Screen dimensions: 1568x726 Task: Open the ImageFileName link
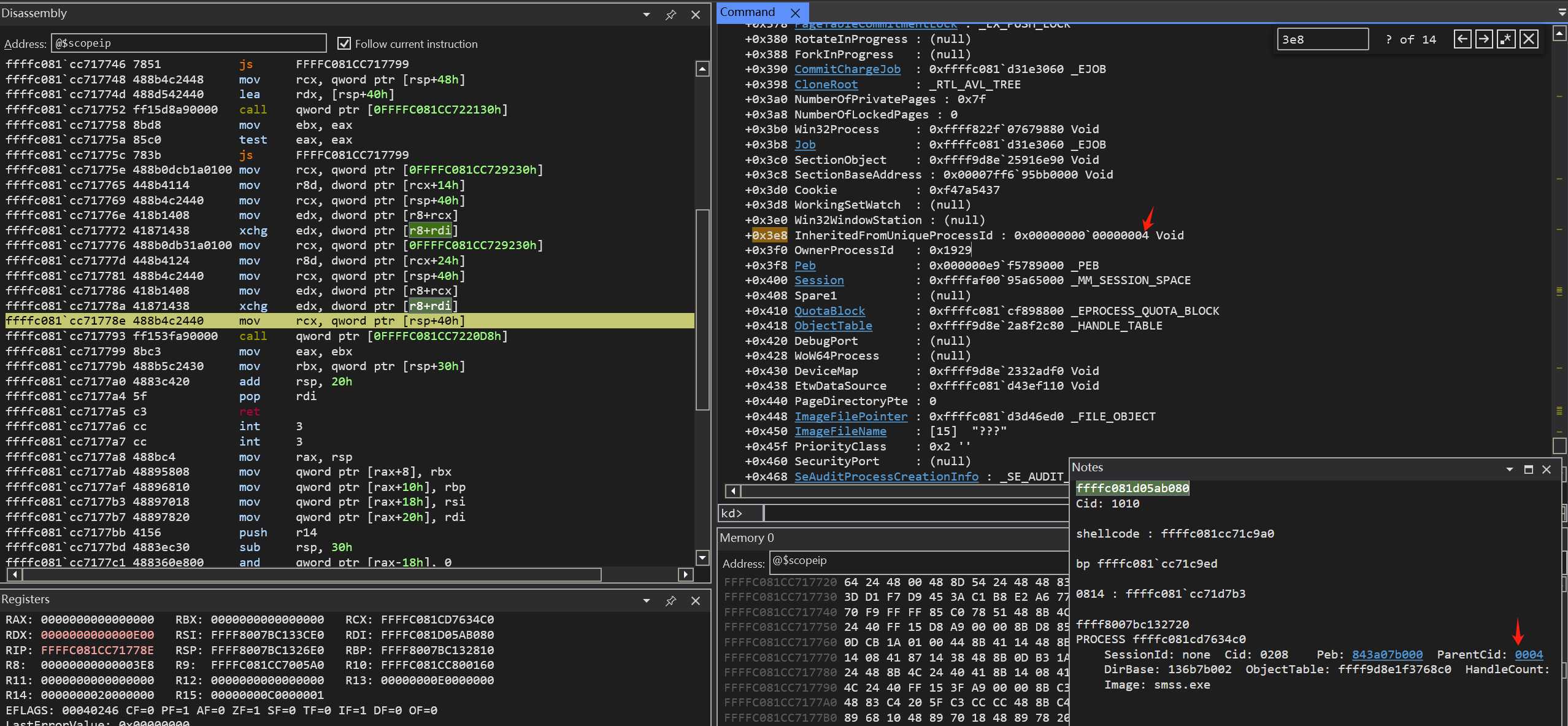[840, 431]
